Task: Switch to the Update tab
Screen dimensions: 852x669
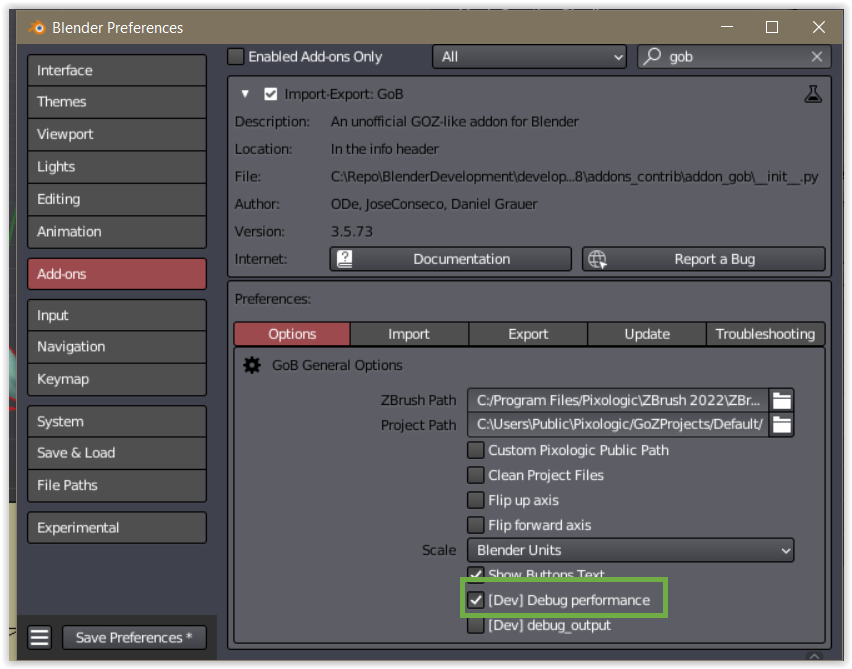Action: coord(647,334)
